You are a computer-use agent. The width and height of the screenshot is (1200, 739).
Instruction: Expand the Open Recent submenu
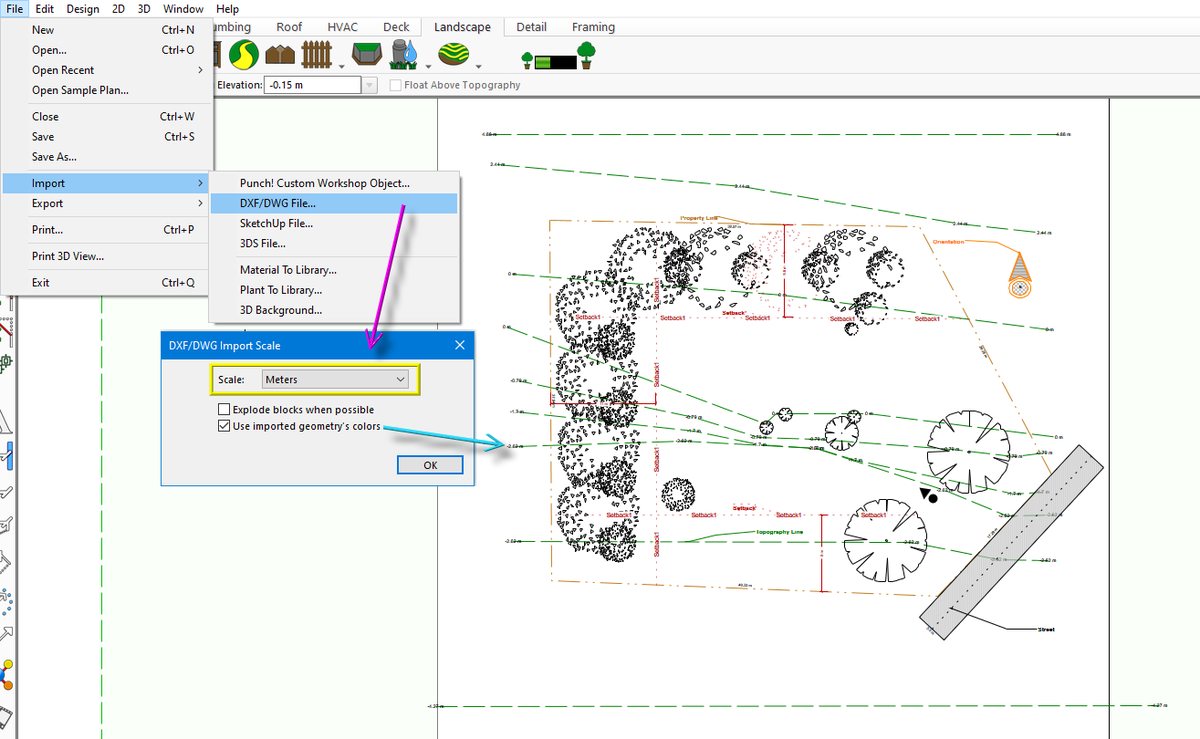[x=200, y=70]
